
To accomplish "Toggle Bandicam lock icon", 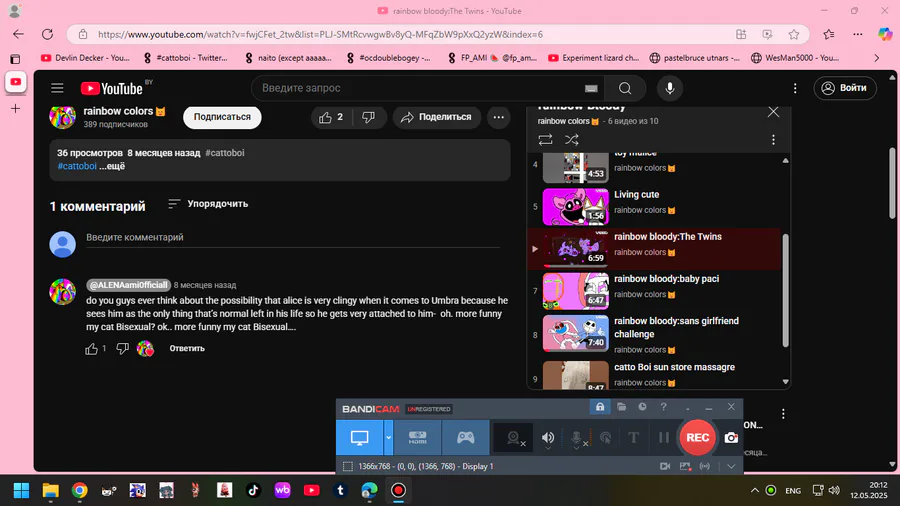I will (600, 407).
